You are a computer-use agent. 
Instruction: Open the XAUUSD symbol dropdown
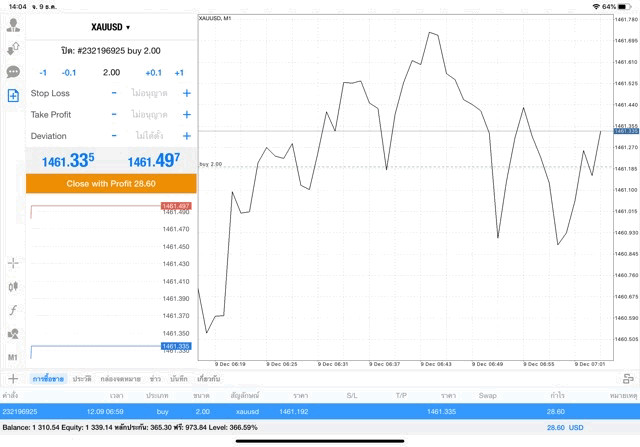[x=111, y=26]
